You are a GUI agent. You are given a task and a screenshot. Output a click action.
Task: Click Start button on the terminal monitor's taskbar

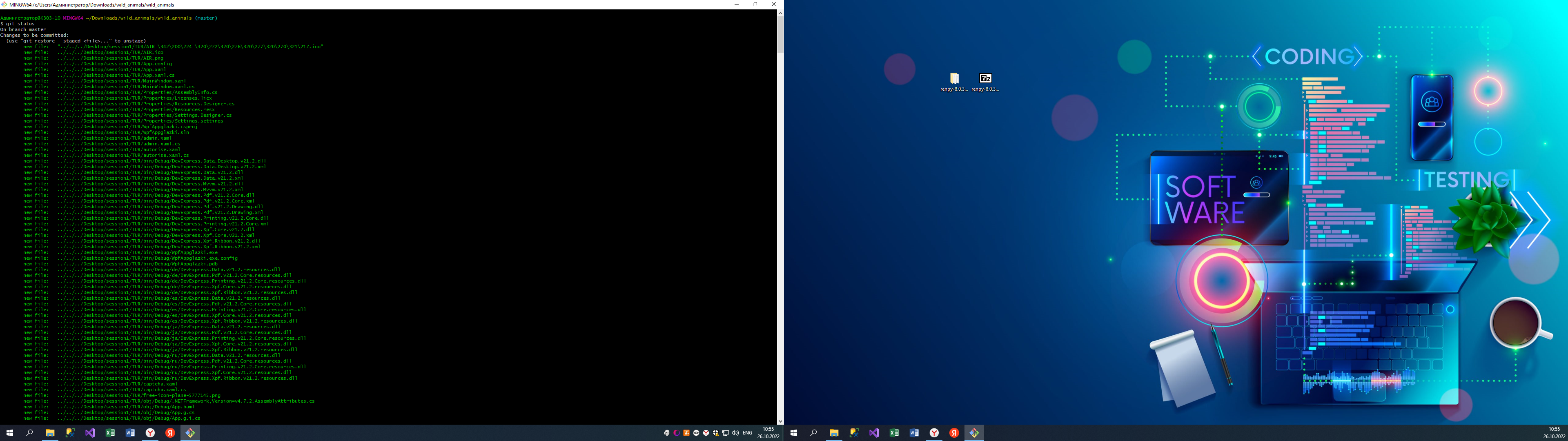[10, 433]
